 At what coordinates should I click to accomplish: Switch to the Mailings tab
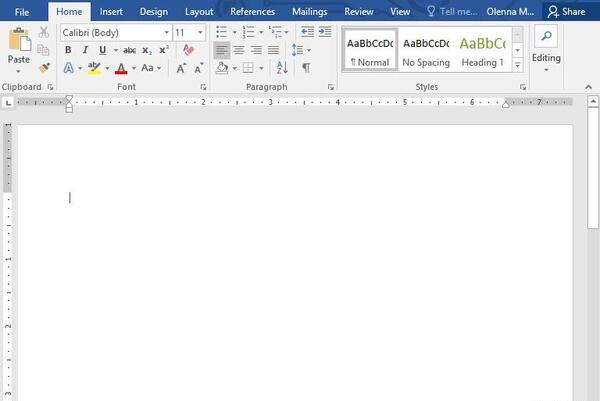[310, 12]
